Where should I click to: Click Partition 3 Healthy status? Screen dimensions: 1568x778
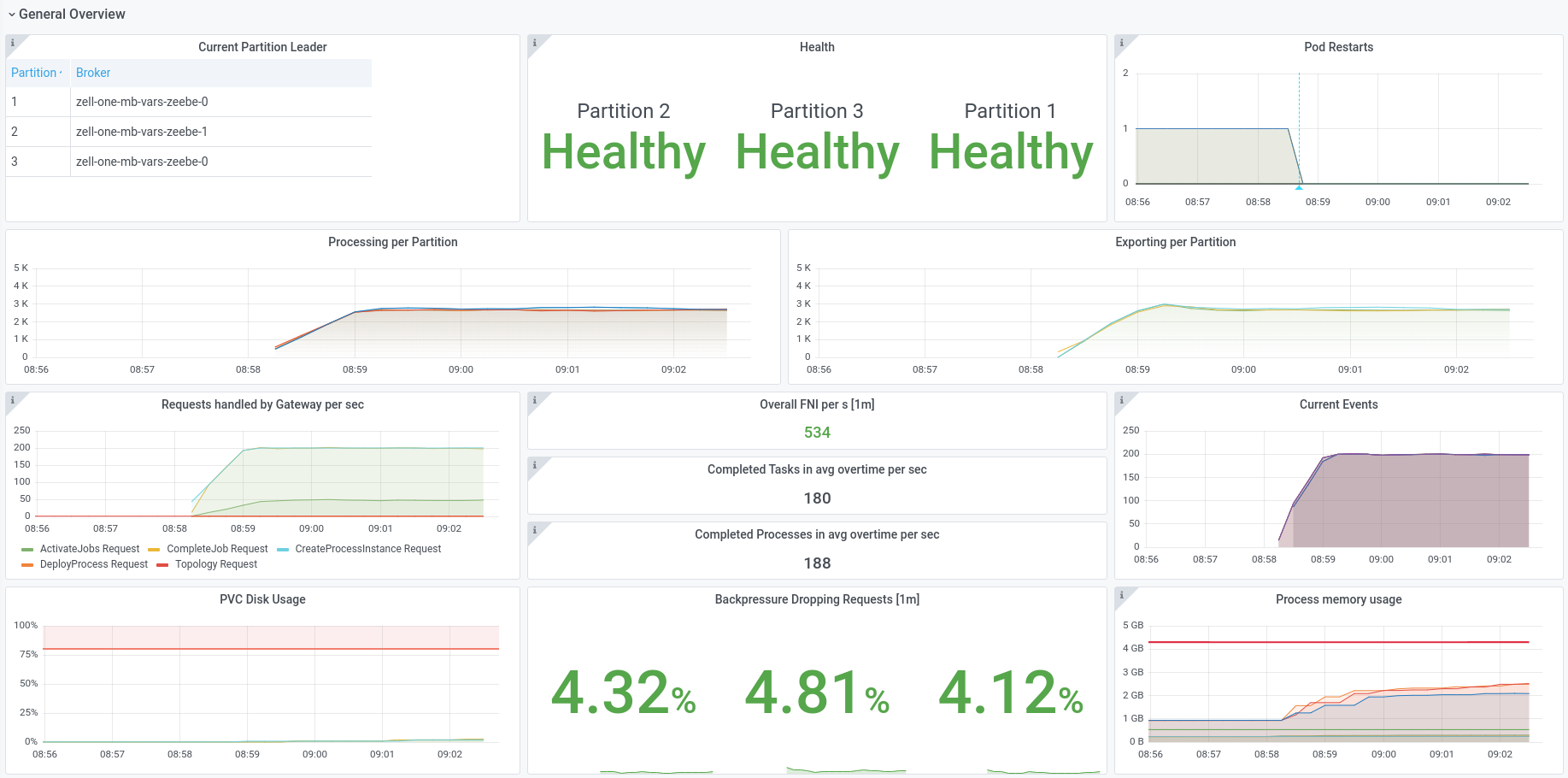coord(818,152)
